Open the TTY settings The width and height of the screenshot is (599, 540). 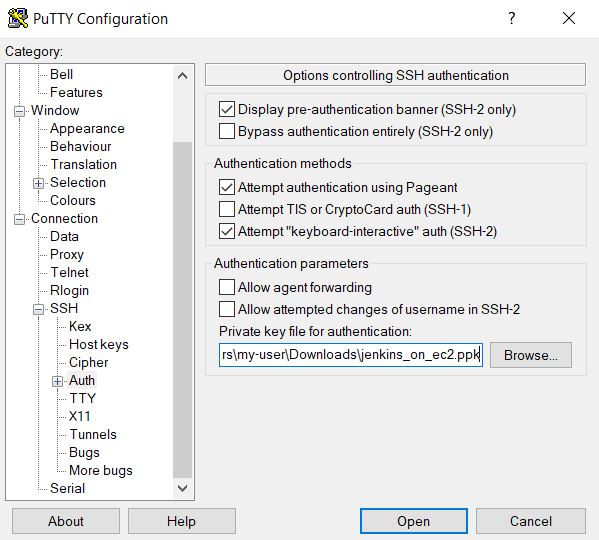(83, 398)
